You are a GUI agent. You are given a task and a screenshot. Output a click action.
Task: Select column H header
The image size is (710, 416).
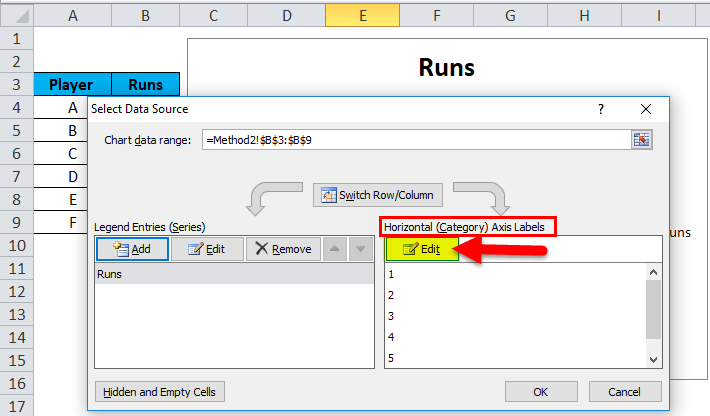[584, 16]
